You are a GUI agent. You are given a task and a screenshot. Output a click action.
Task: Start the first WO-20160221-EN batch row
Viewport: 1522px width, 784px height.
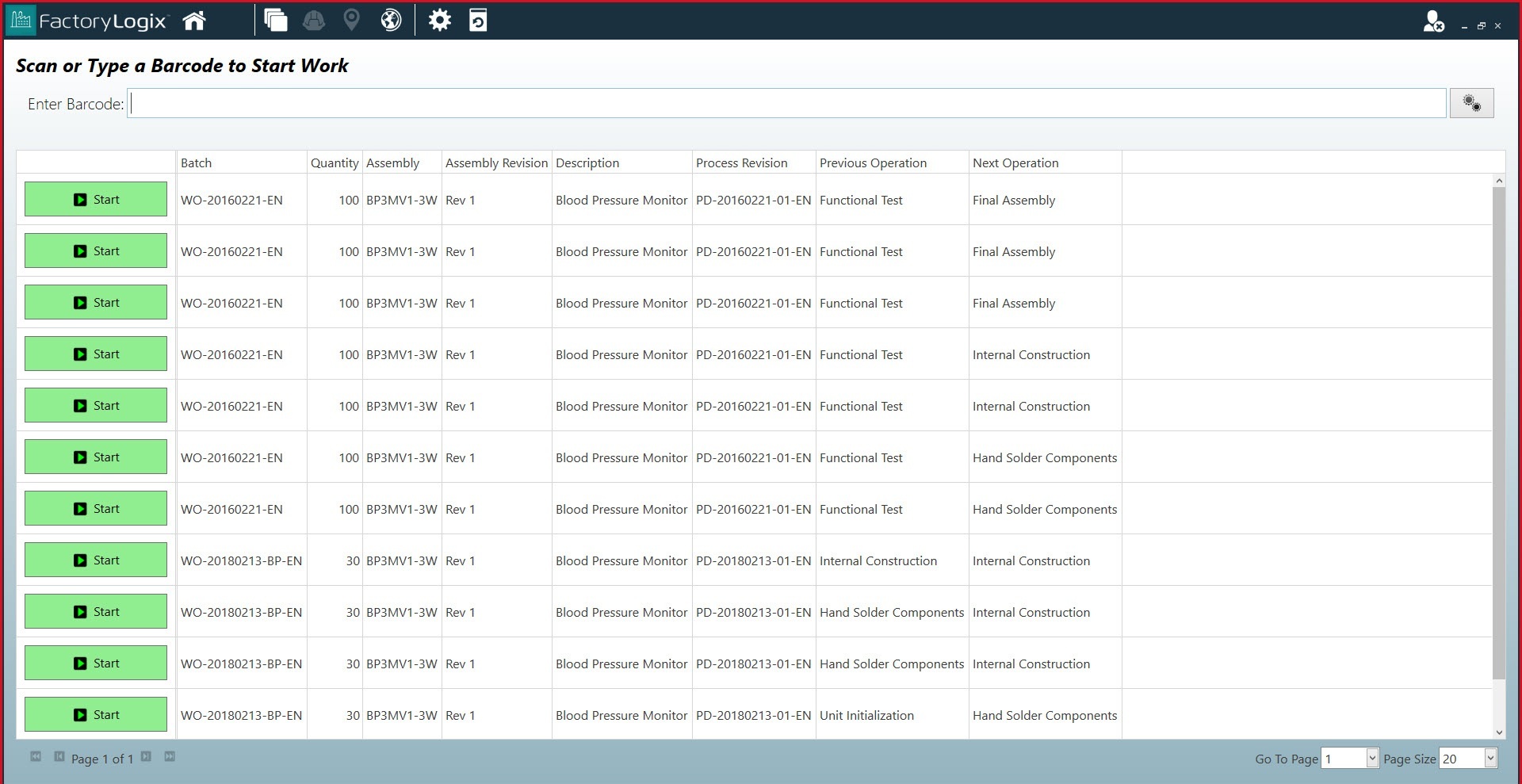96,199
